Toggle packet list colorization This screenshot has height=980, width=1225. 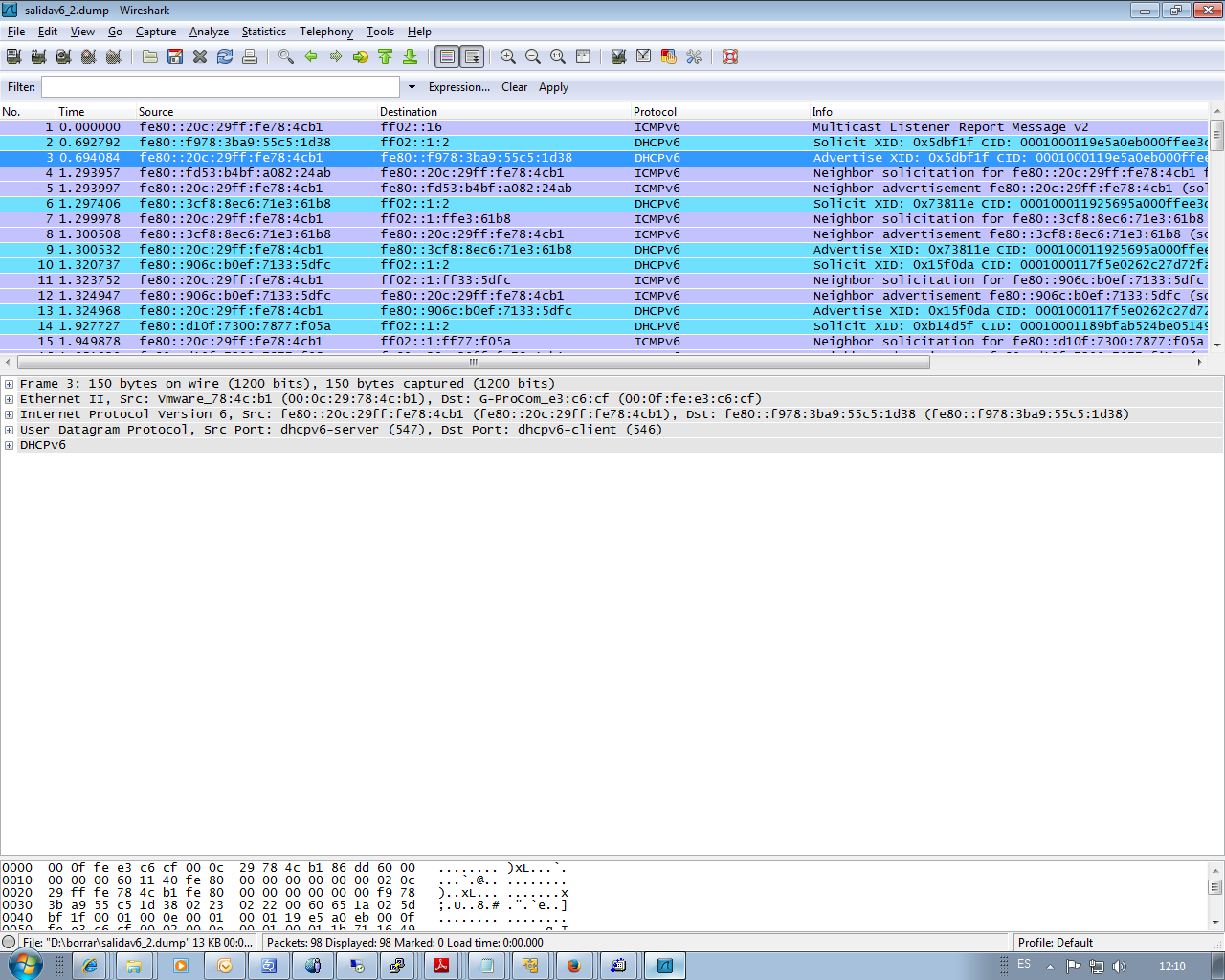coord(446,56)
